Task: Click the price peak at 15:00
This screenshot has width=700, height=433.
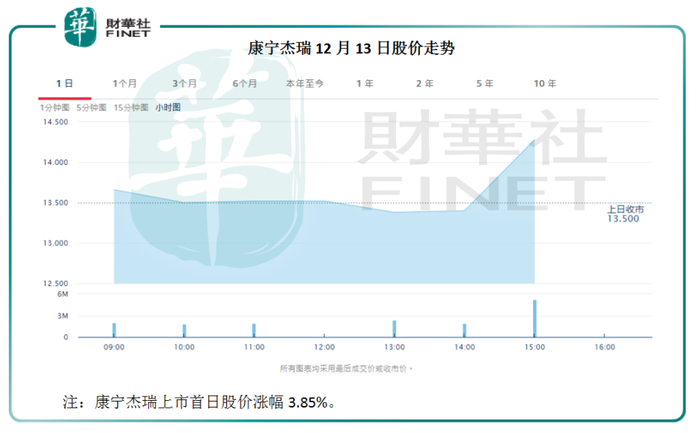Action: click(534, 140)
